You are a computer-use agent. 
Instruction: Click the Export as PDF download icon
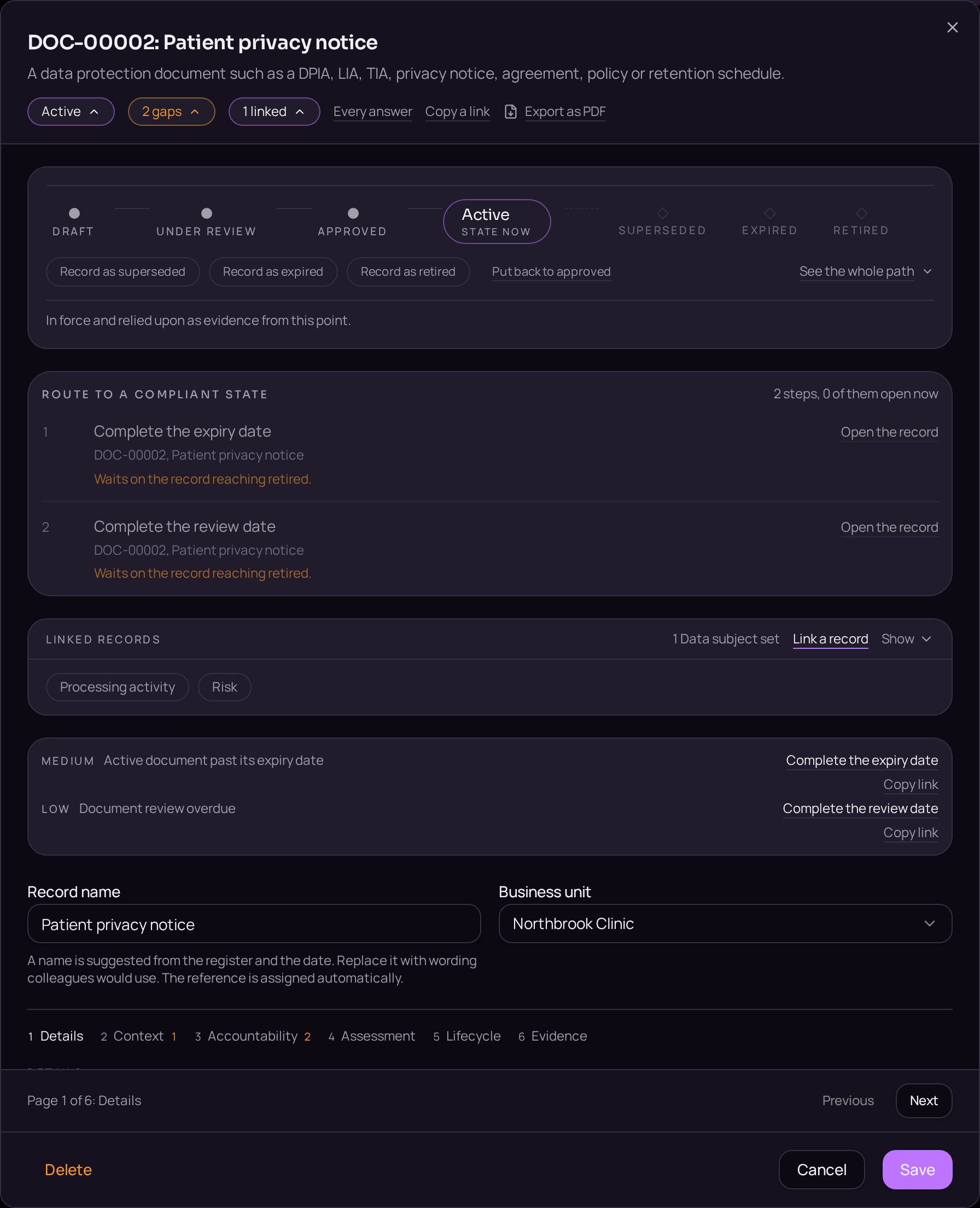[510, 112]
